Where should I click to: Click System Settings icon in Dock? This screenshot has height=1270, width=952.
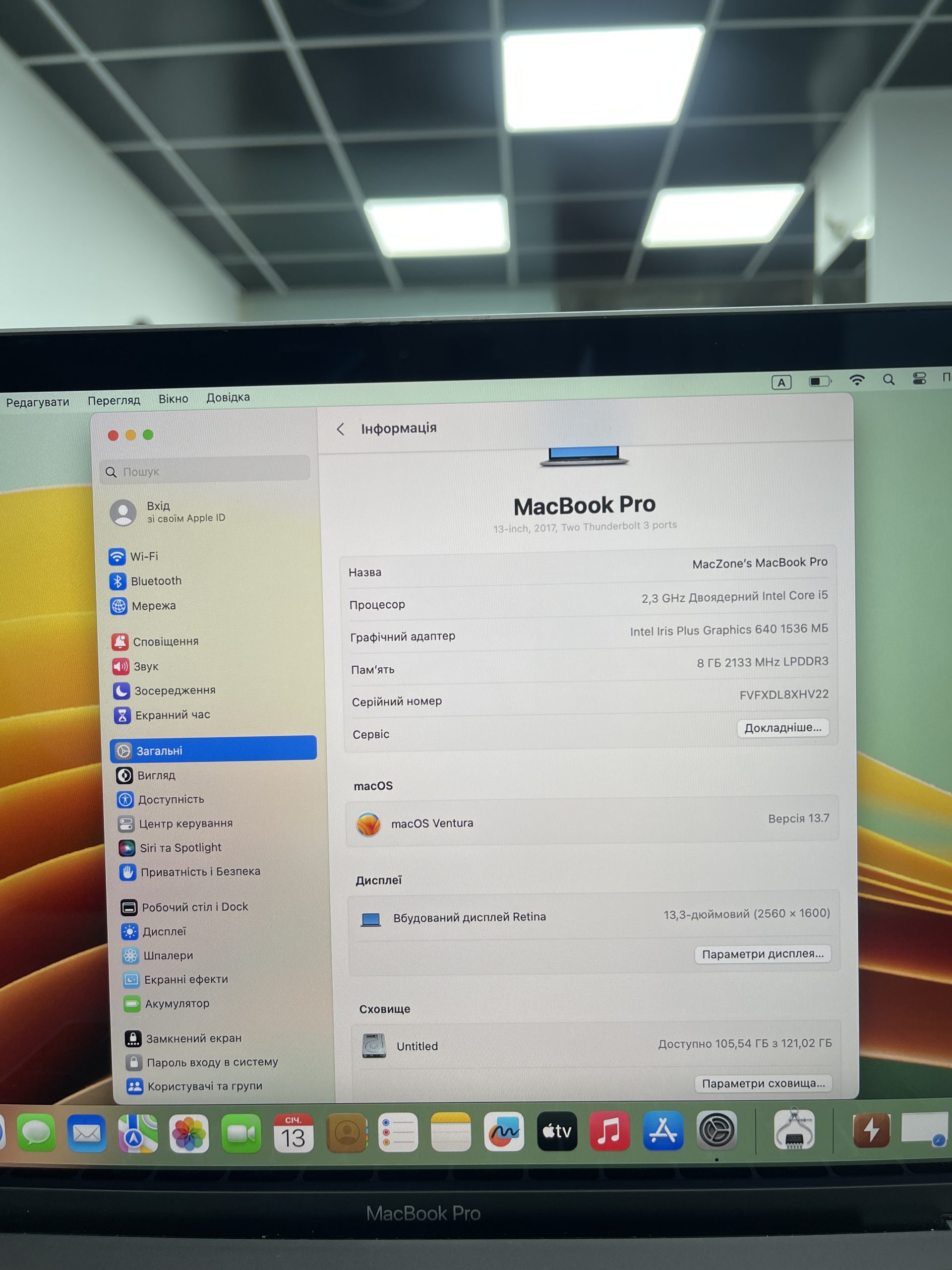coord(716,1130)
